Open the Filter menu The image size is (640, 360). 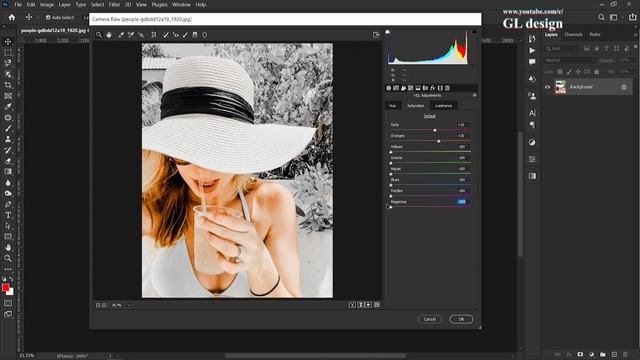click(114, 4)
